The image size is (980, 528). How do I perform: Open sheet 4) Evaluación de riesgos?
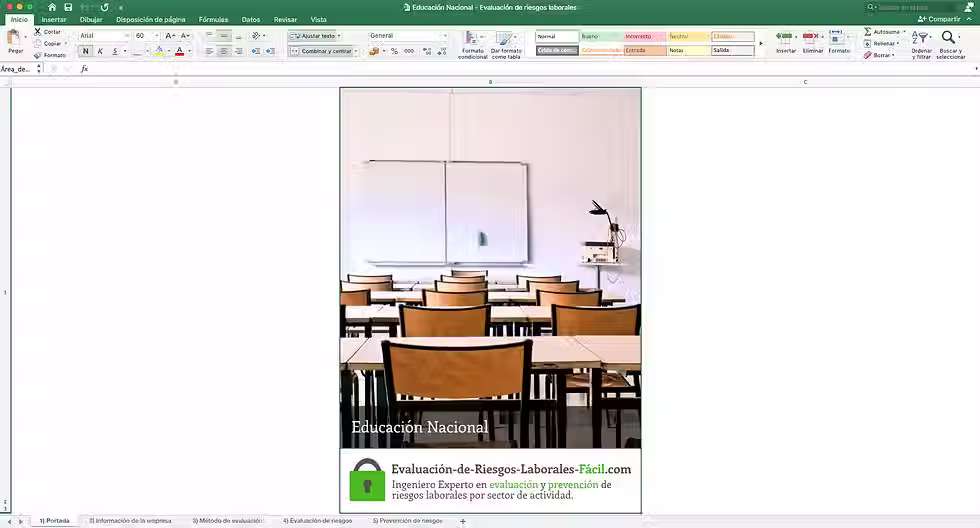(318, 521)
